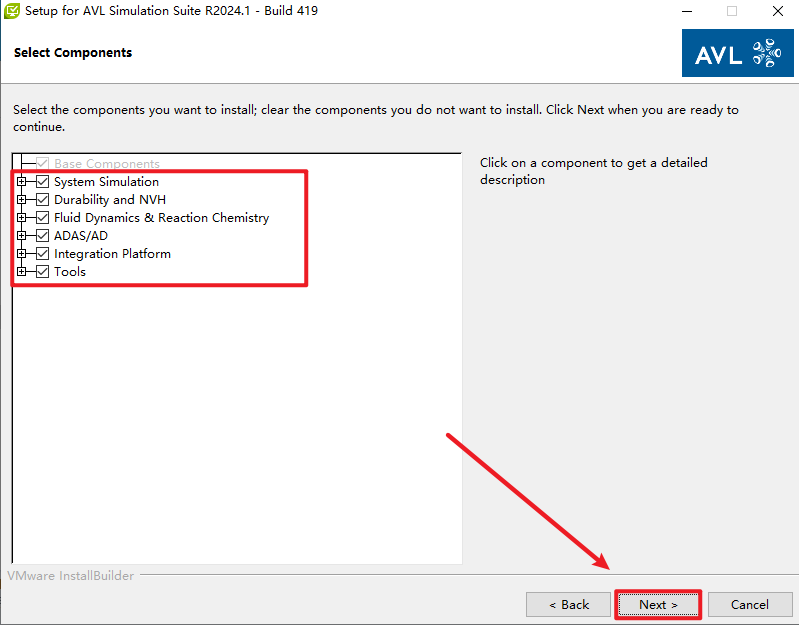799x625 pixels.
Task: Click the Next button
Action: pyautogui.click(x=658, y=604)
